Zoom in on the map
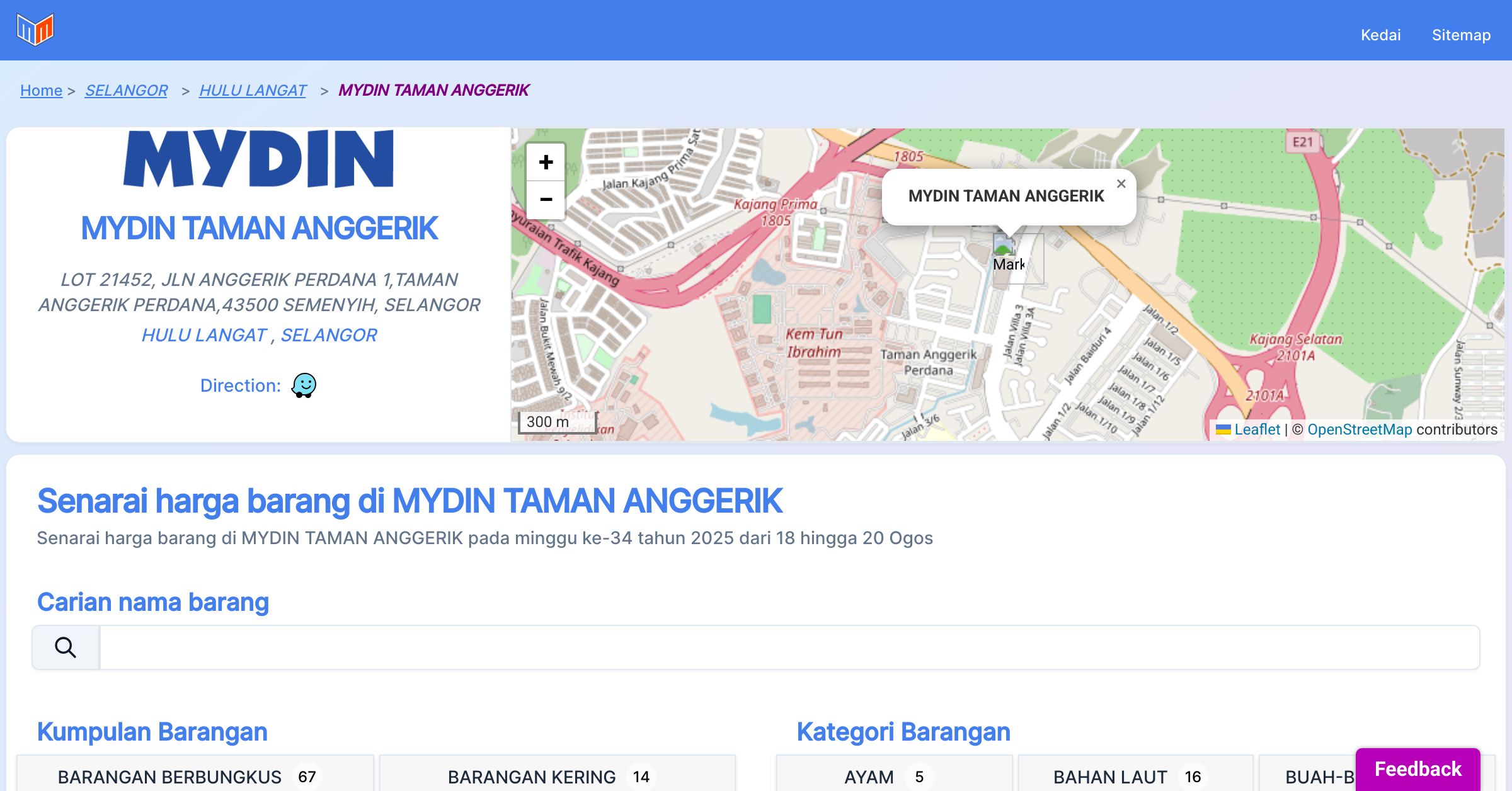The width and height of the screenshot is (1512, 791). click(x=546, y=162)
